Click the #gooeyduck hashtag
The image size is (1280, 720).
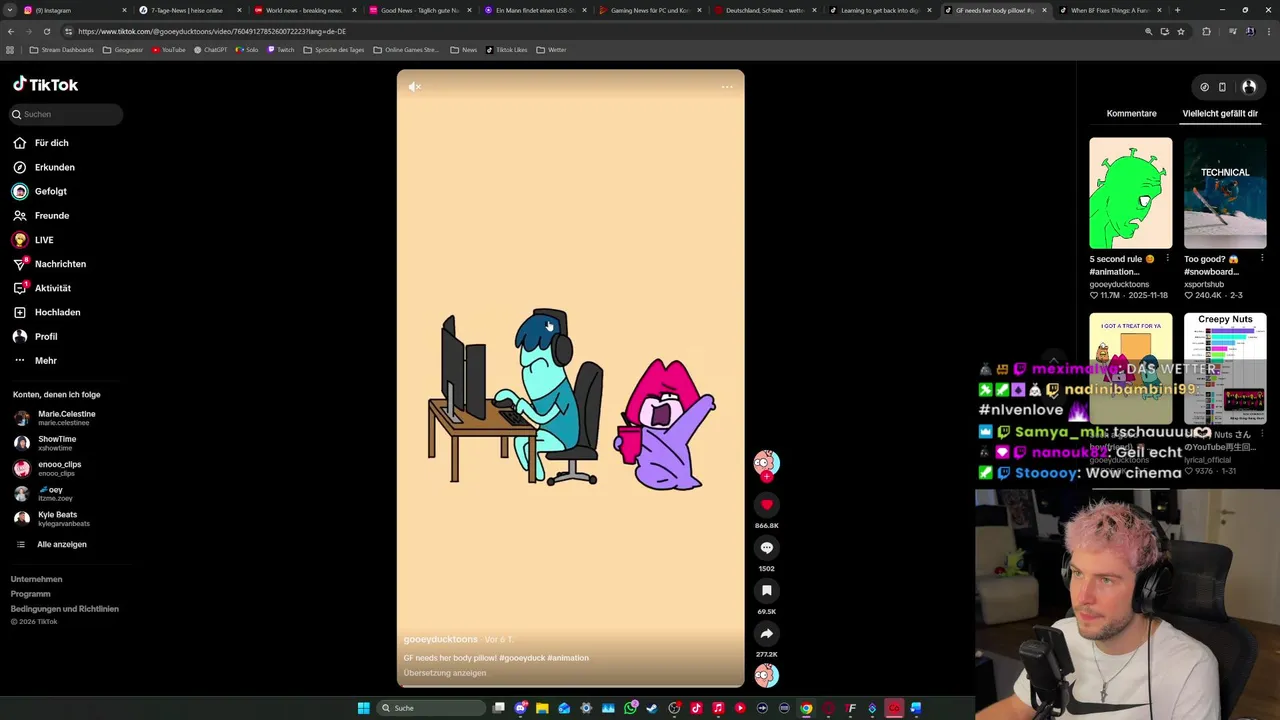coord(521,658)
